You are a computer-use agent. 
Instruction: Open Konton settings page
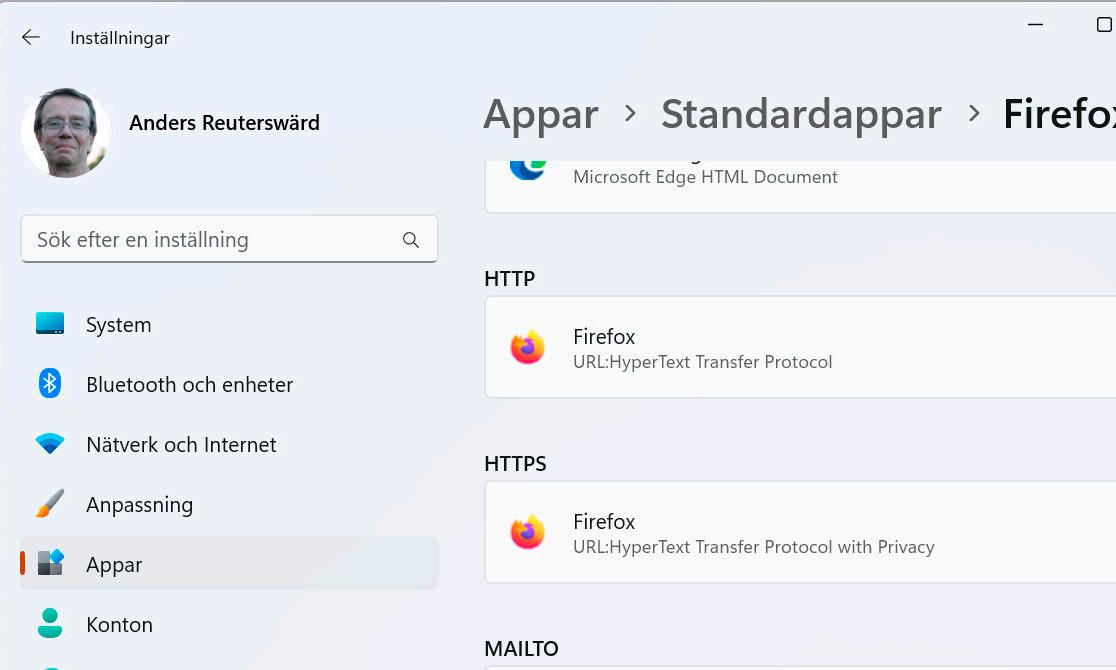[x=119, y=625]
